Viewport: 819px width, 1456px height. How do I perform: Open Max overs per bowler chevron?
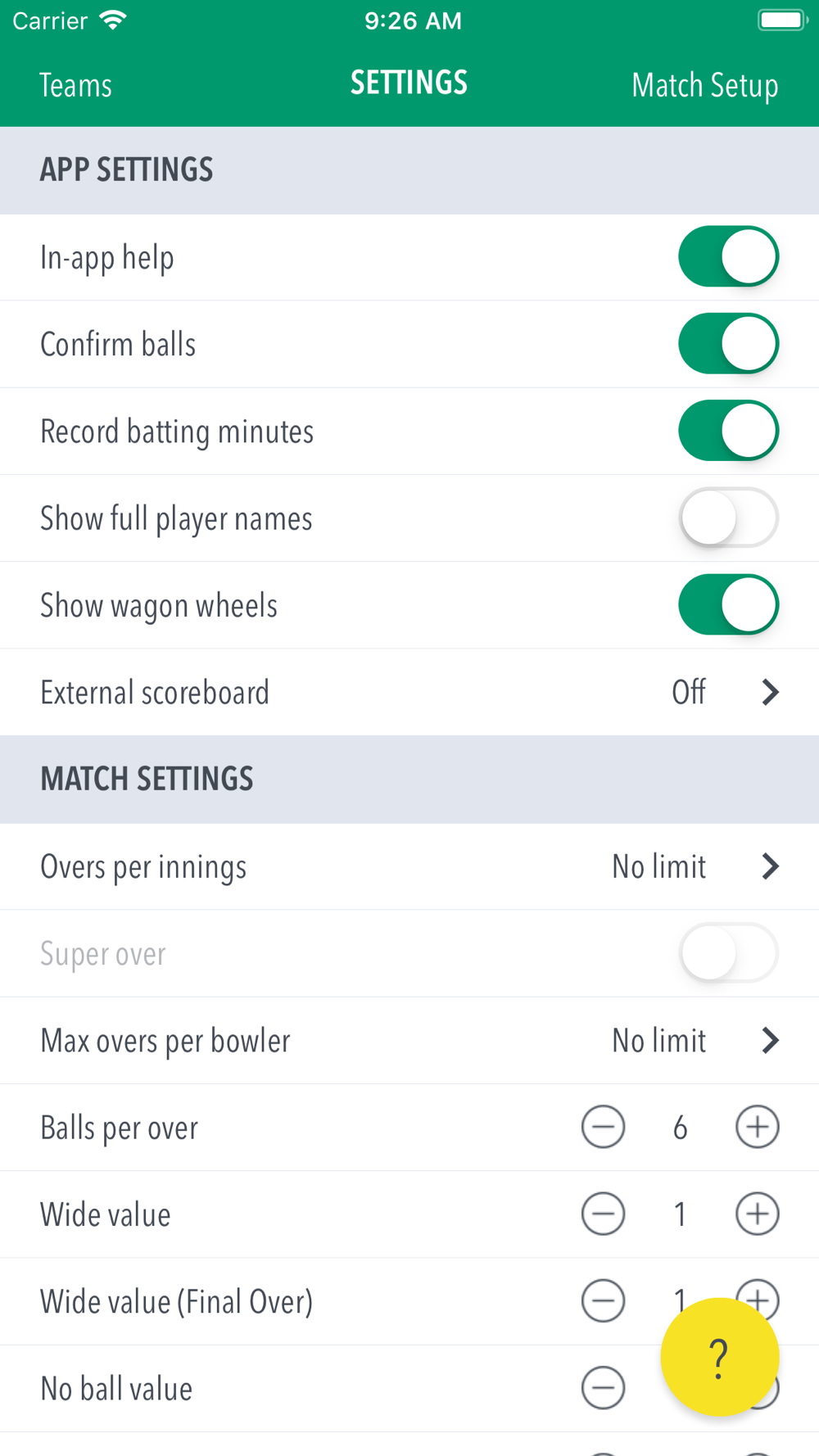[770, 1040]
